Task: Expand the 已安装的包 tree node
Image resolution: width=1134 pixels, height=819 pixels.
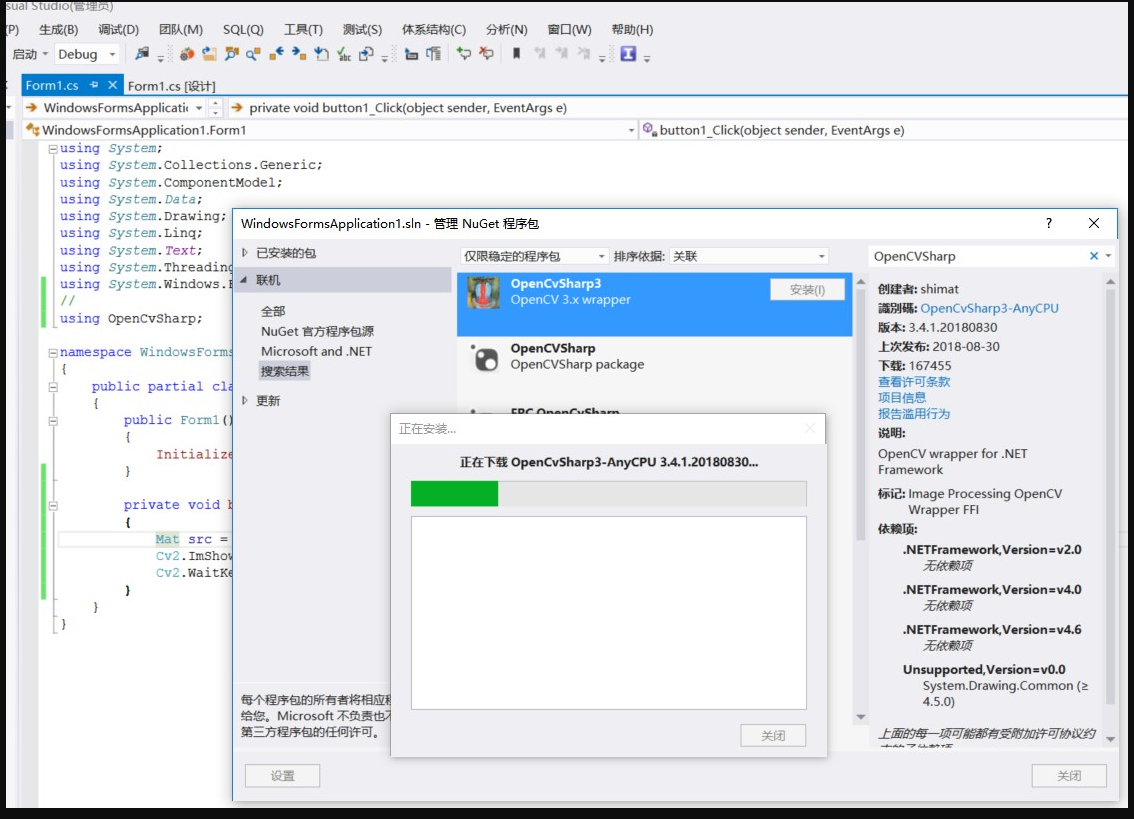Action: (x=244, y=253)
